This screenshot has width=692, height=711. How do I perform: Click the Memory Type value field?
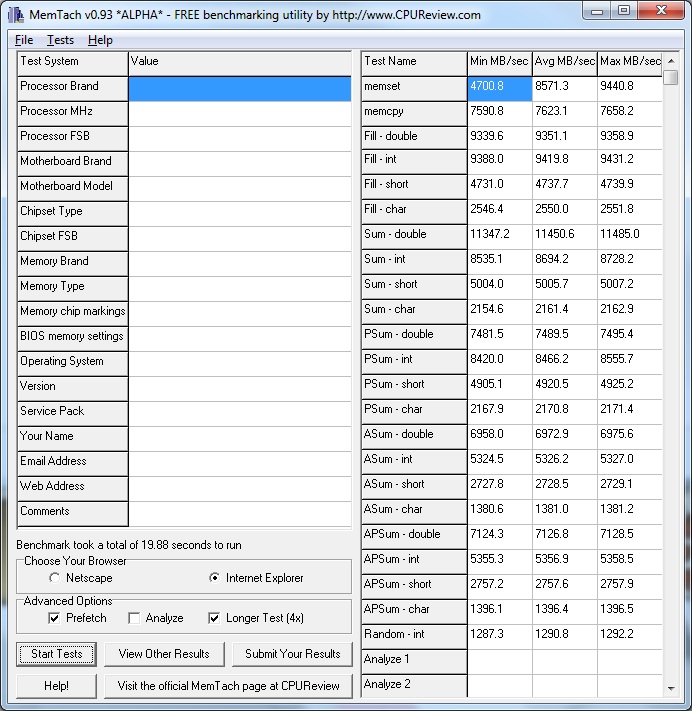[240, 289]
